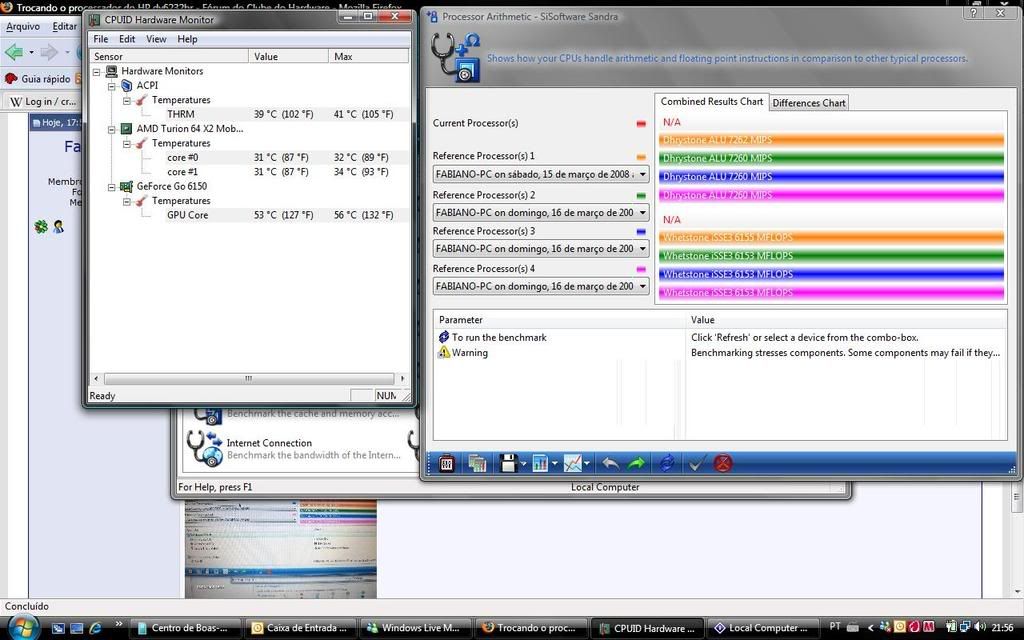Click the green forward arrow icon

tap(636, 463)
